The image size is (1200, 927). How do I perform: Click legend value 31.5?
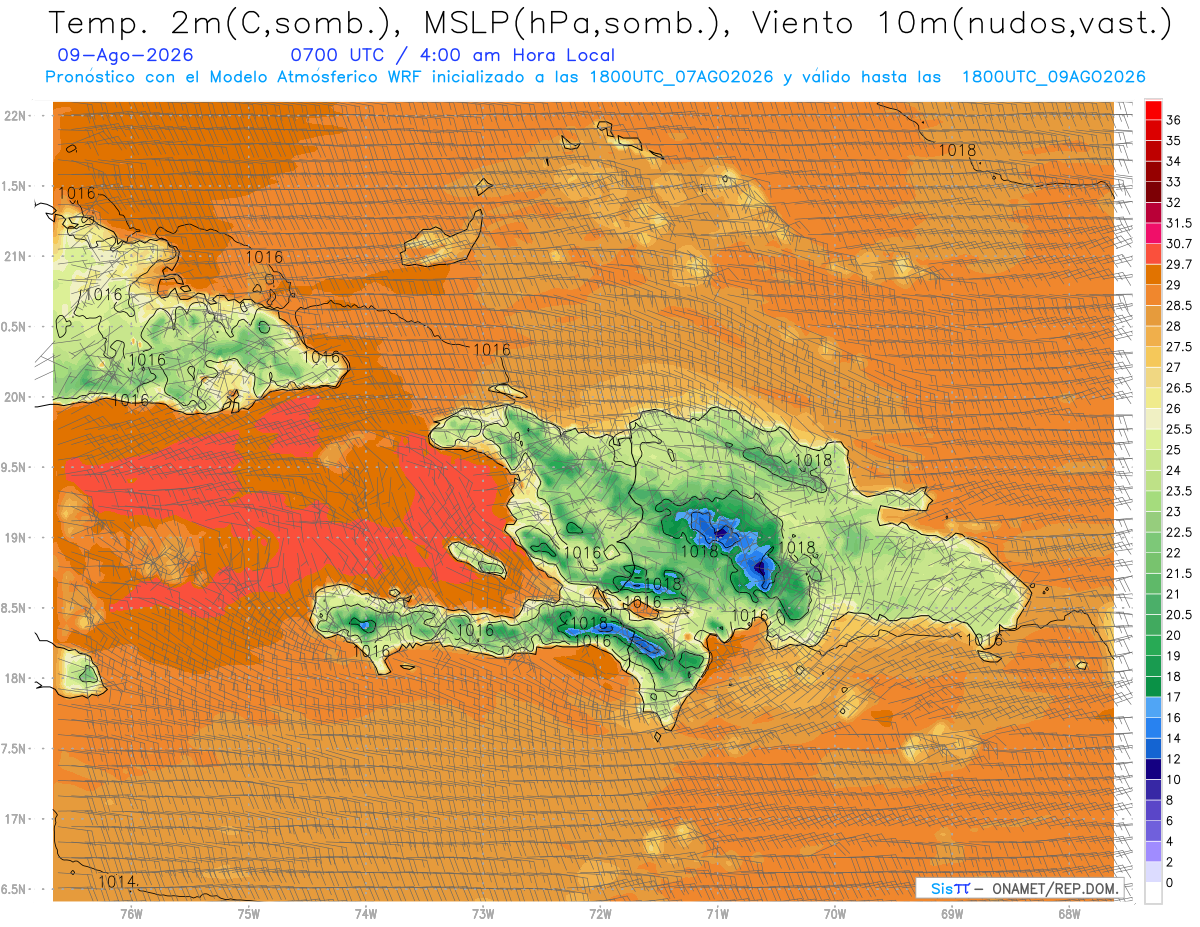[x=1178, y=223]
